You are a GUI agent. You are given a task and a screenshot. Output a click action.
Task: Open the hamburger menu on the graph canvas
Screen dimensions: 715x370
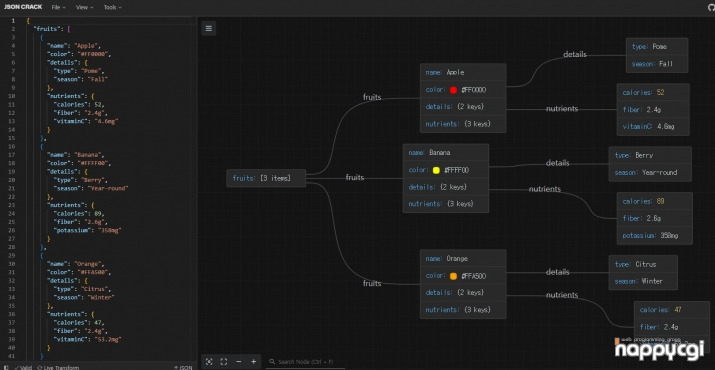tap(208, 28)
